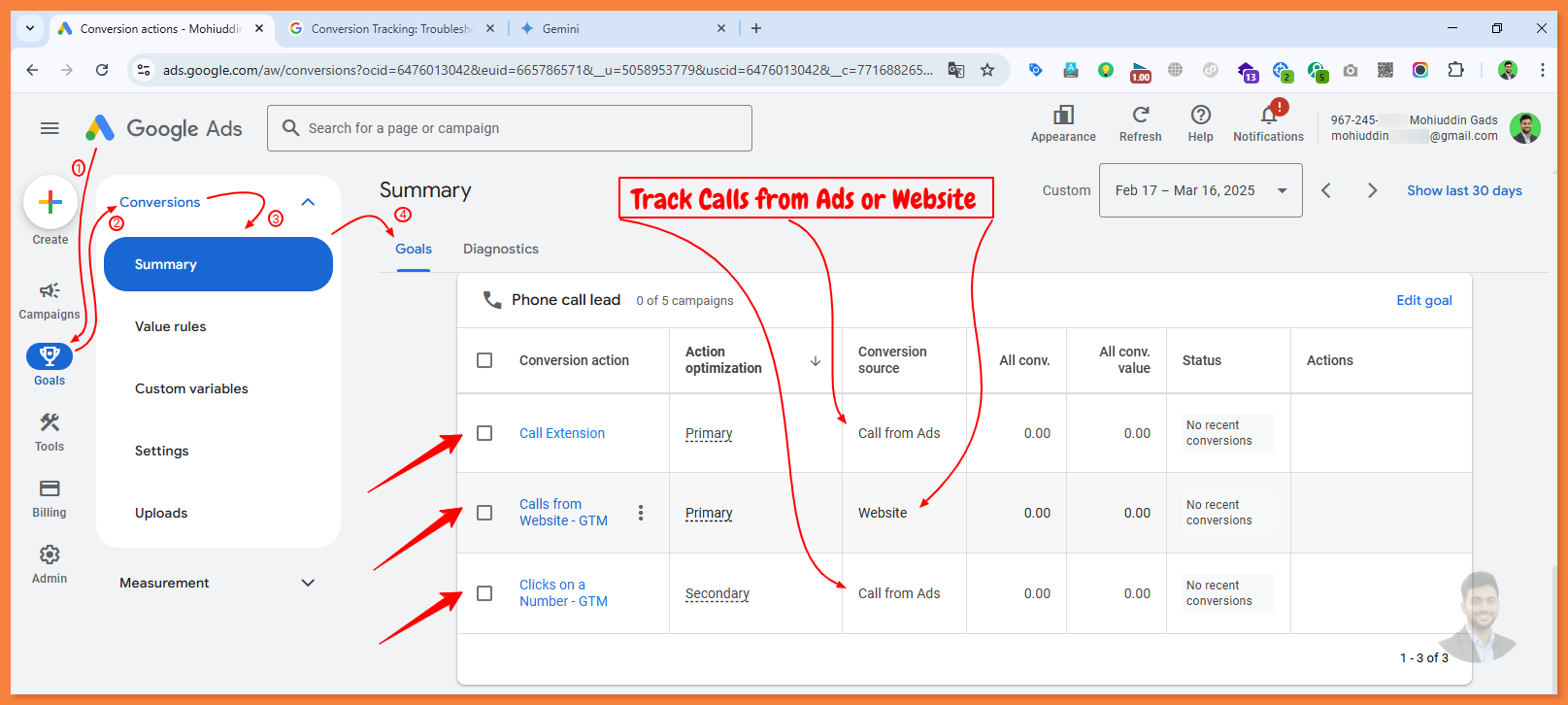Switch to Conversion Tracking browser tab

point(391,28)
